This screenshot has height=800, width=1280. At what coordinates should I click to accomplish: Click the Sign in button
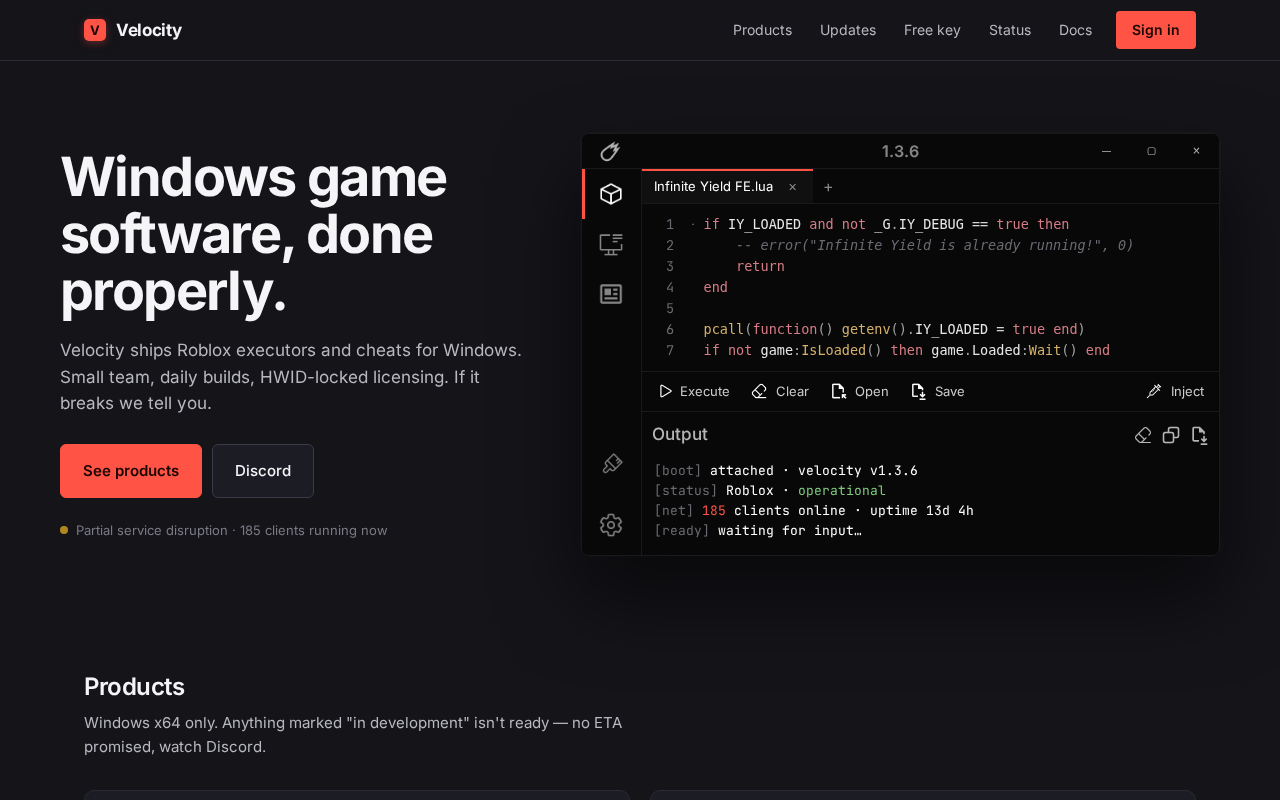1156,30
